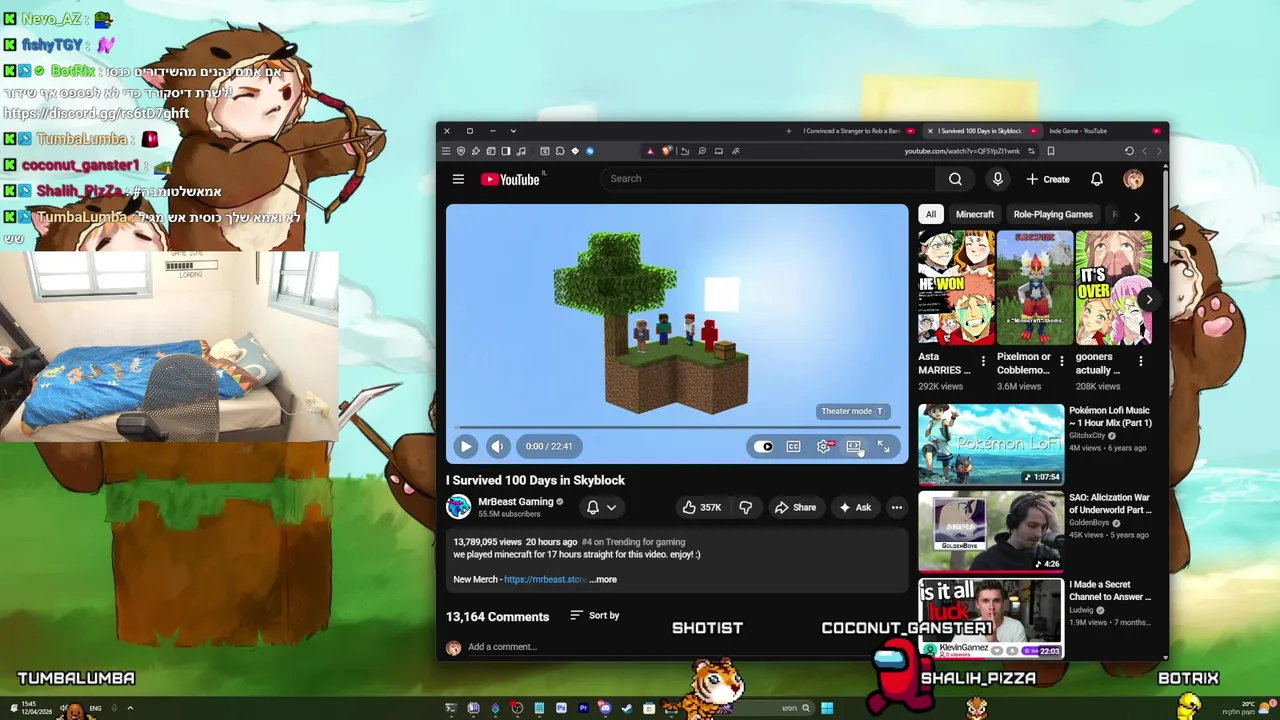This screenshot has height=720, width=1280.
Task: Toggle the autoplay switch in player
Action: (x=764, y=447)
